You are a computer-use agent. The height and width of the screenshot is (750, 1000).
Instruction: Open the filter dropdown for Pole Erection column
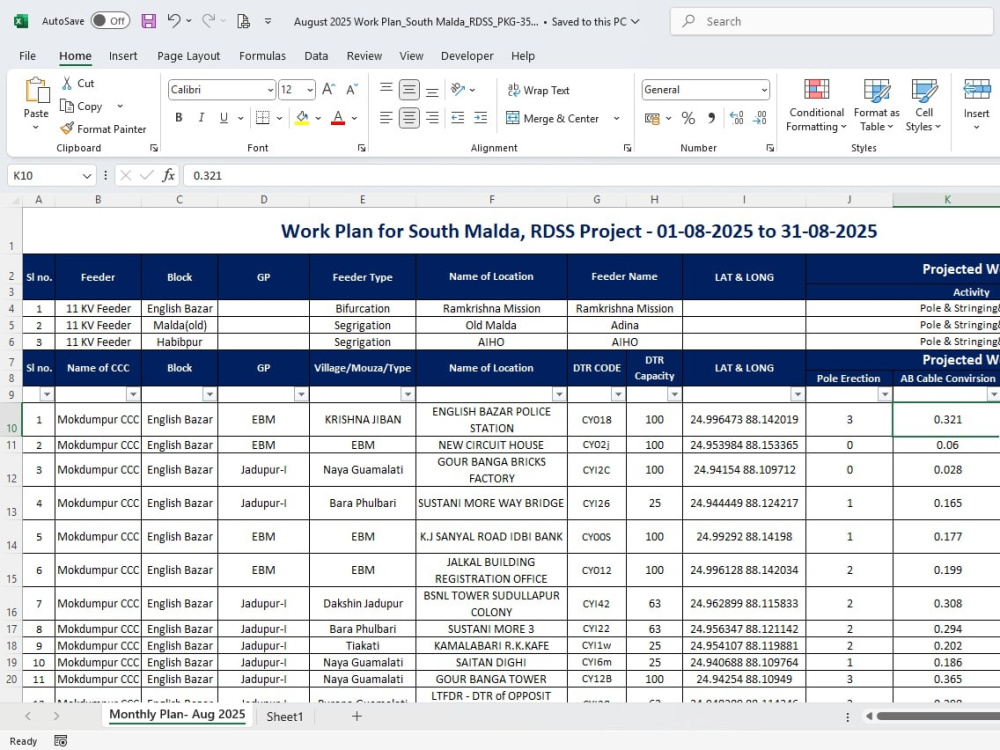(885, 394)
